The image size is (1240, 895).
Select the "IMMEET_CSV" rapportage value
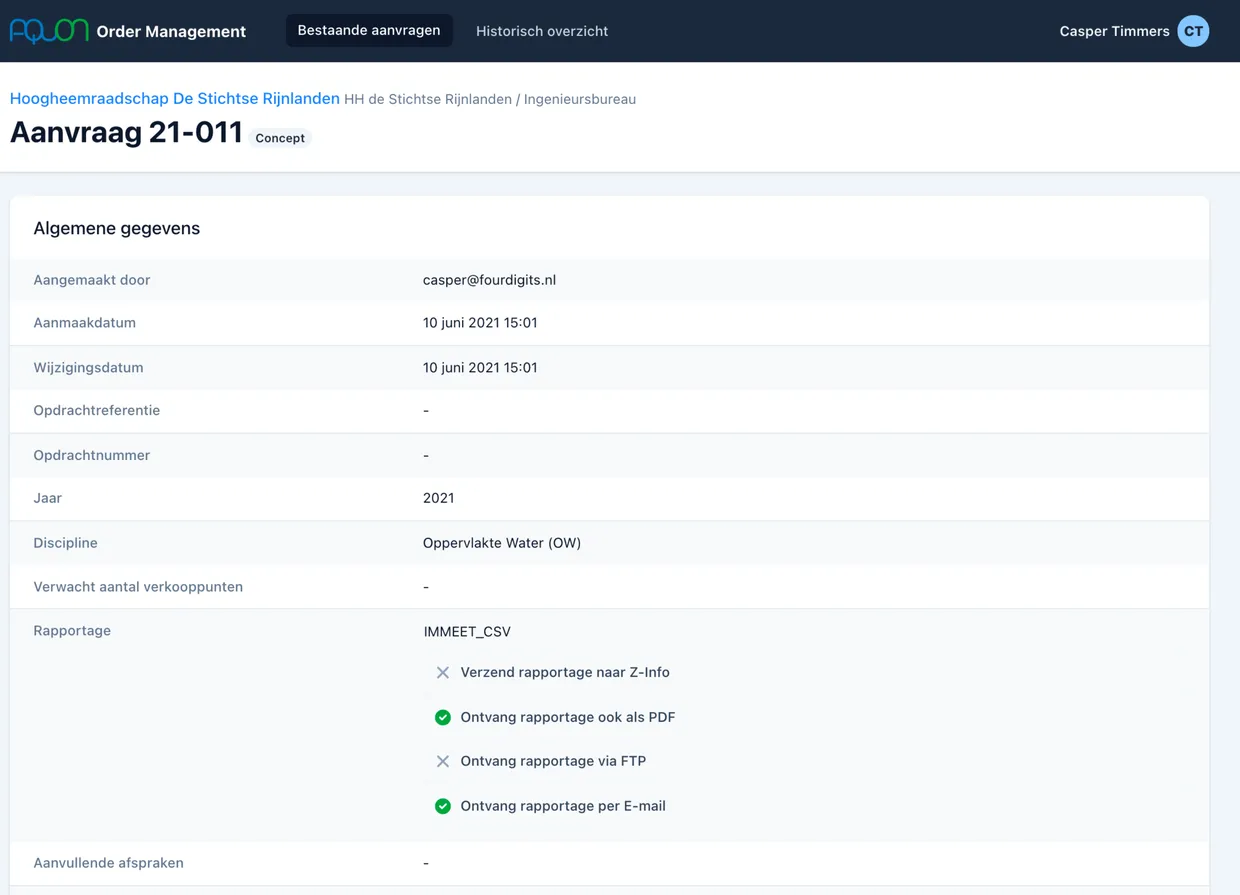[x=466, y=631]
